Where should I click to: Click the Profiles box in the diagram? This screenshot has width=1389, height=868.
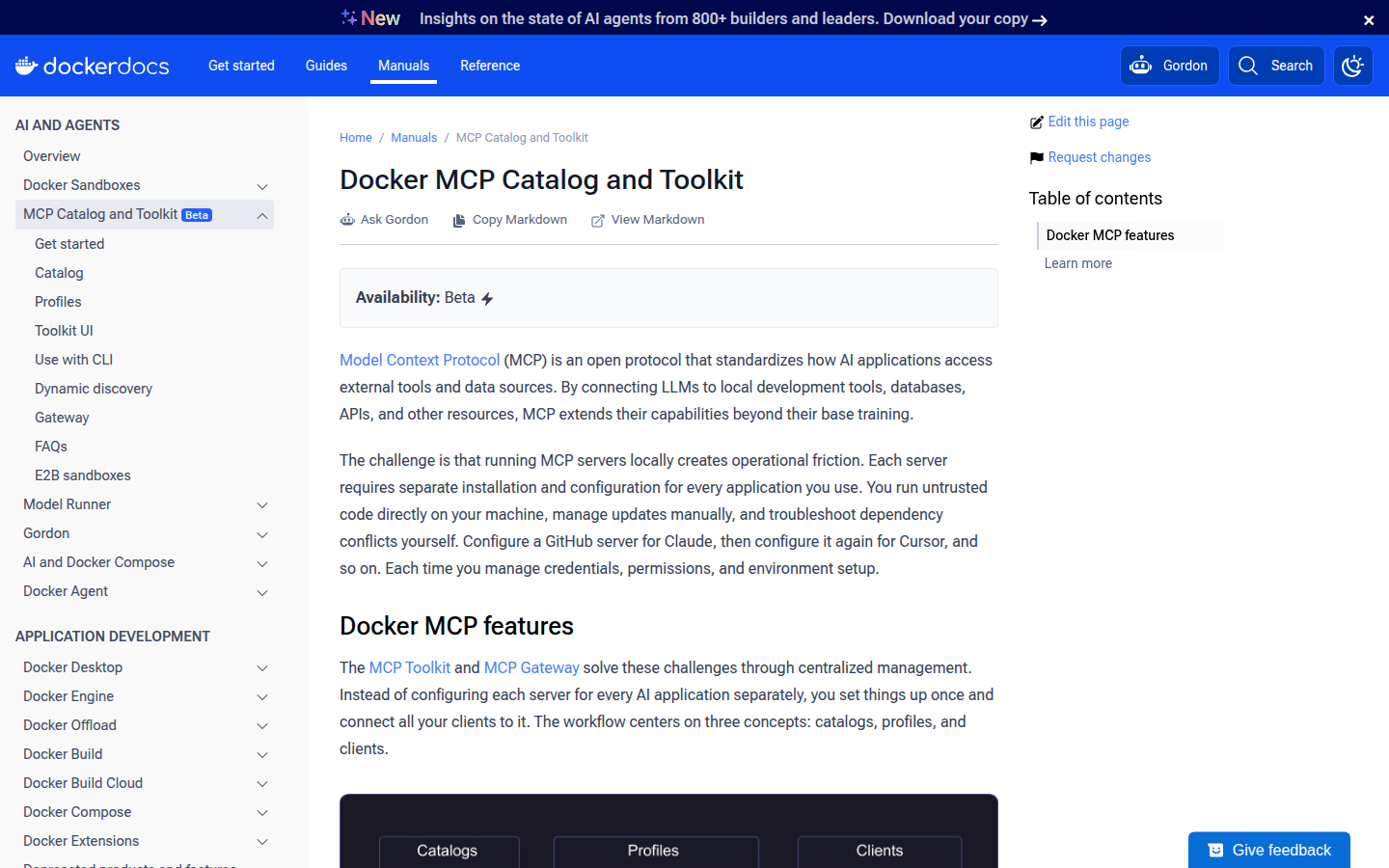coord(655,852)
